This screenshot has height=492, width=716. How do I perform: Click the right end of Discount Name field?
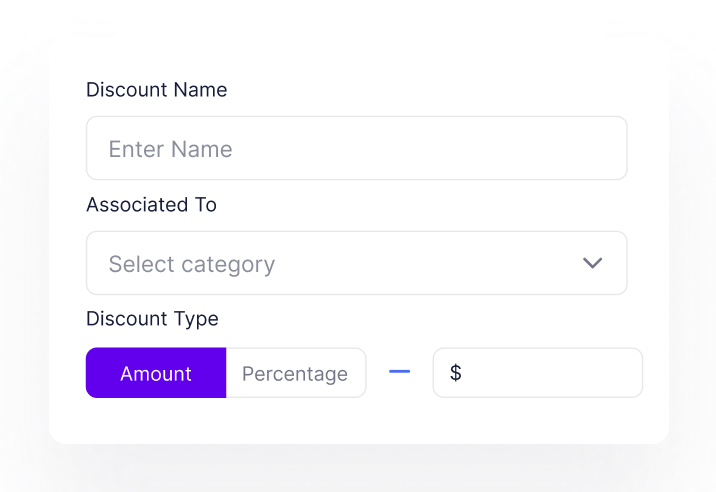click(600, 149)
